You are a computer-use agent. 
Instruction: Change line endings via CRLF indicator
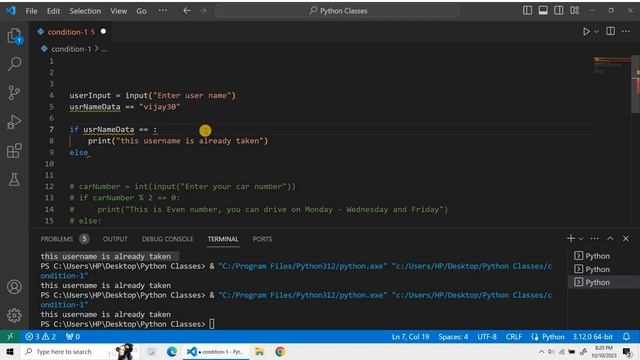[x=514, y=337]
